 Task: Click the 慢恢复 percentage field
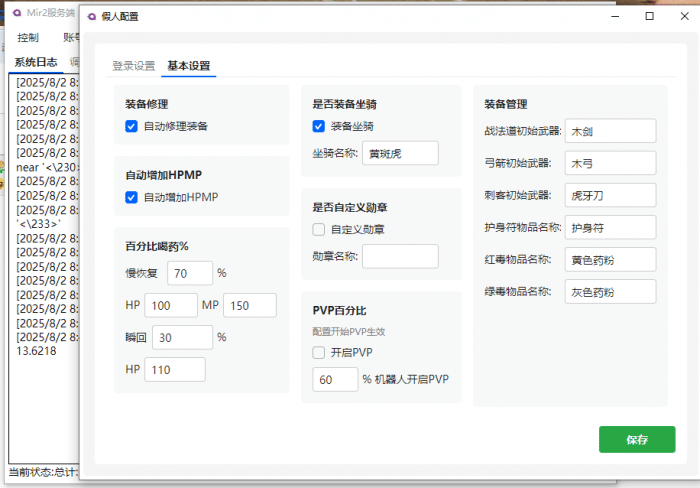coord(190,273)
